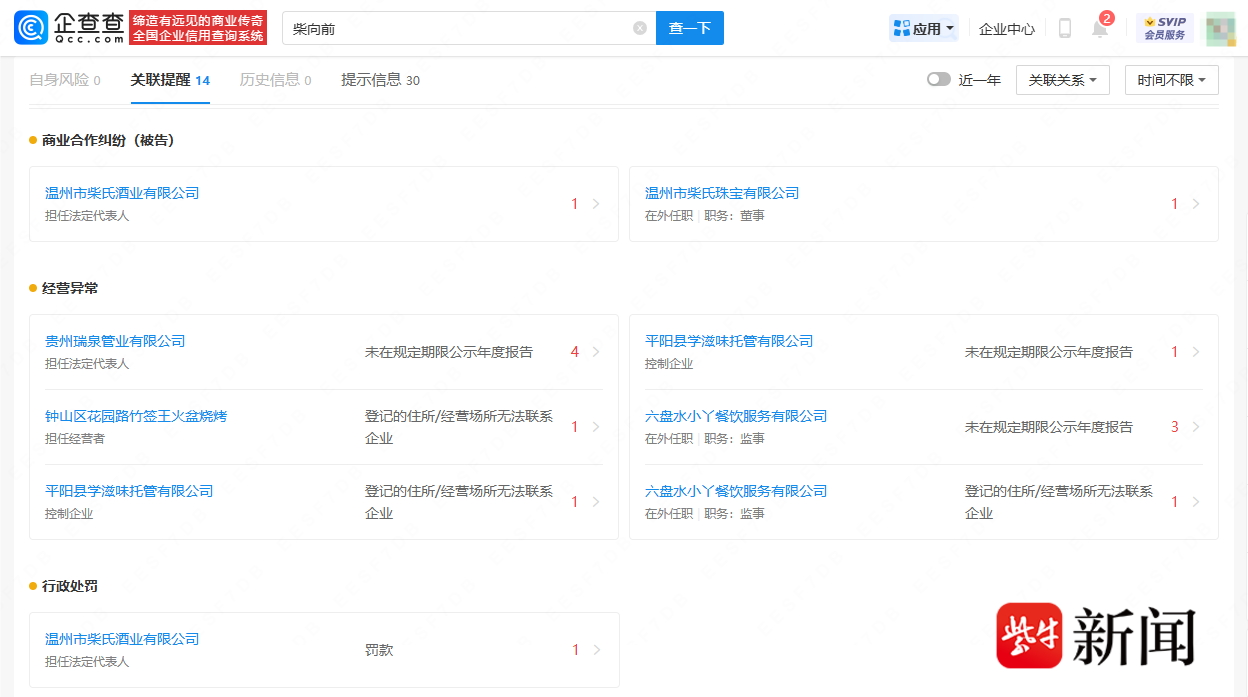The height and width of the screenshot is (697, 1248).
Task: Expand the 钟山区花园路竹签王火盆烧烤 row arrow
Action: click(x=596, y=427)
